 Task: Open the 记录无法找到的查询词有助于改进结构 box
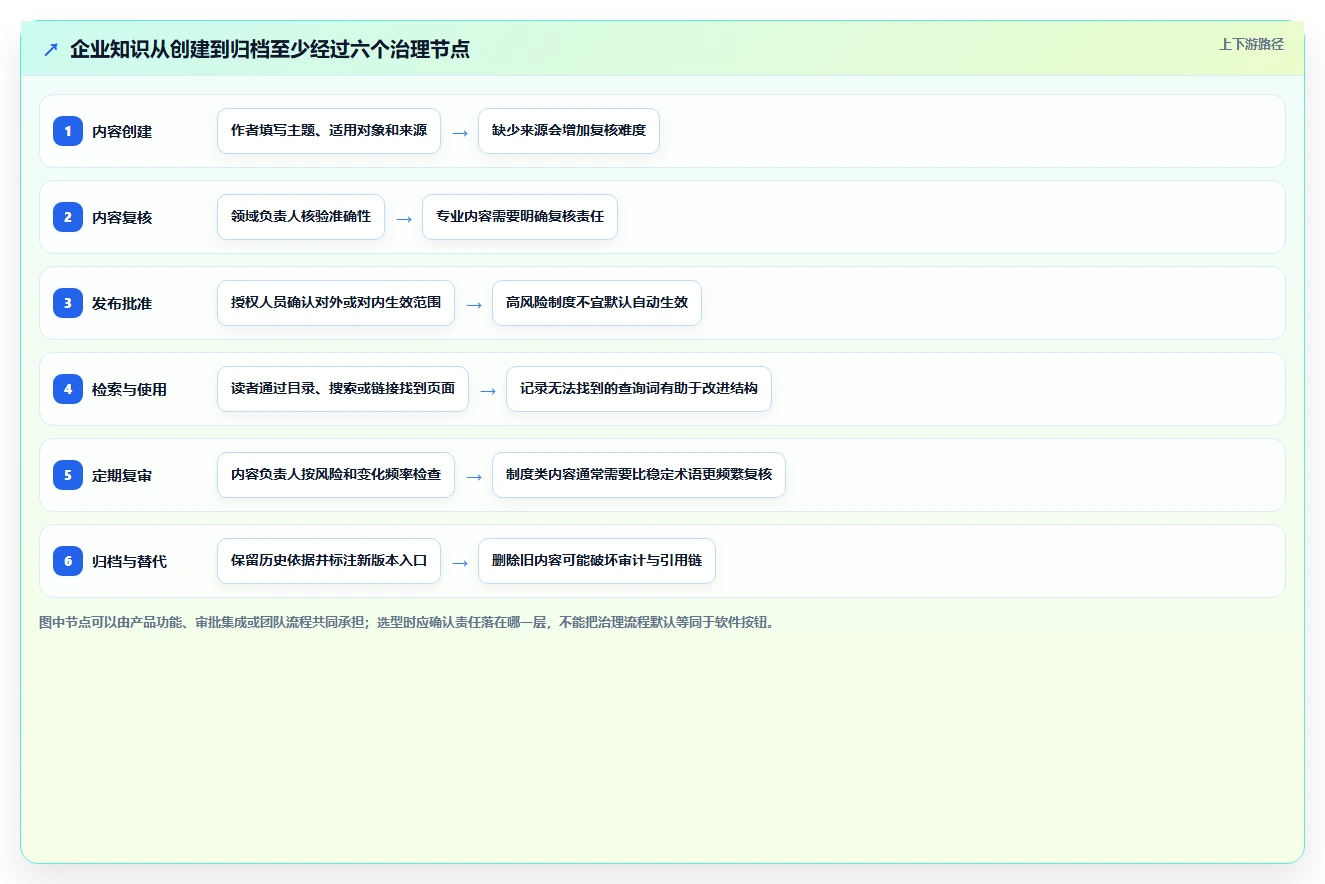click(639, 389)
